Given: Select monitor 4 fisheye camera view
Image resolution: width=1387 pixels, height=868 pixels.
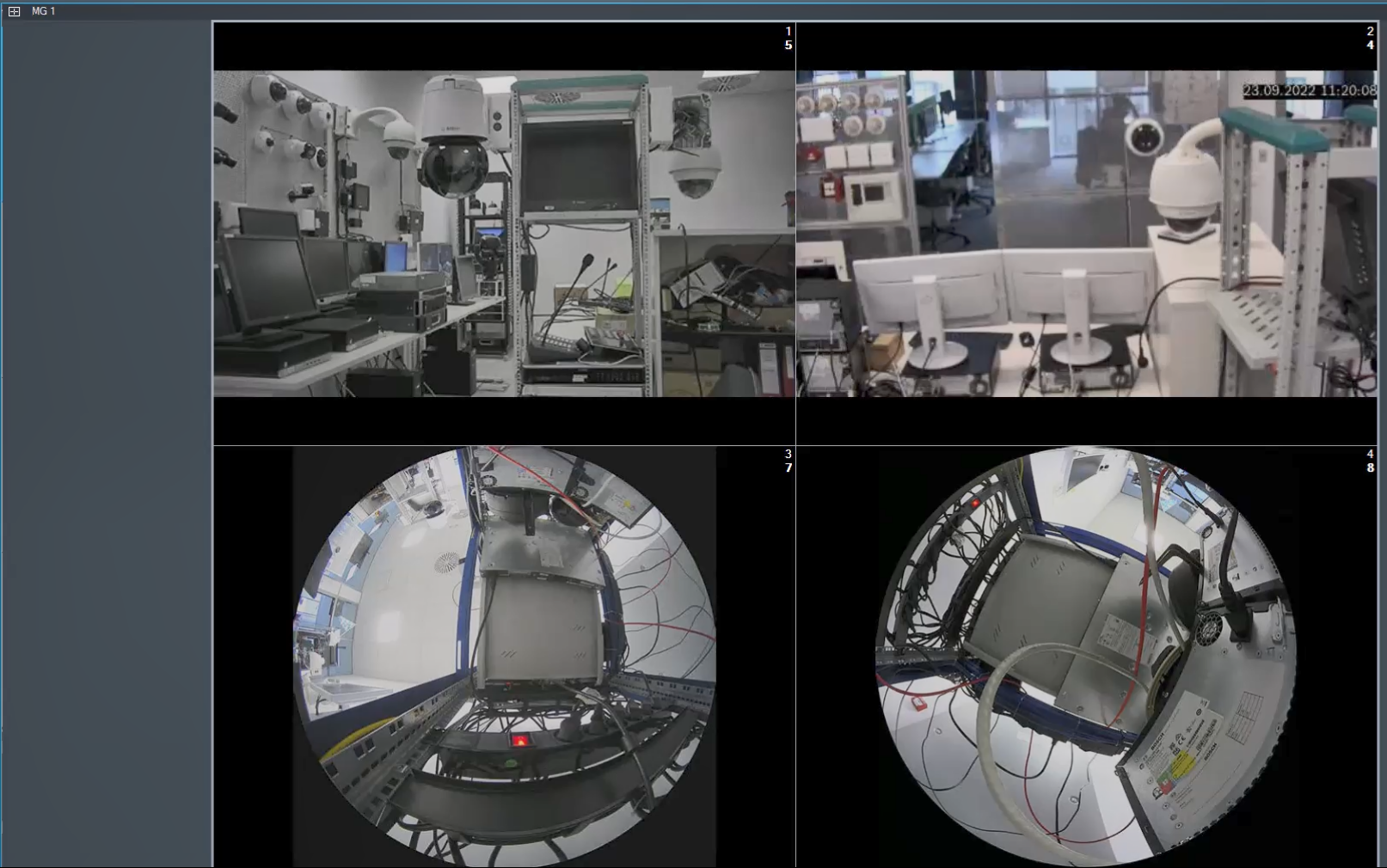Looking at the screenshot, I should (1087, 657).
